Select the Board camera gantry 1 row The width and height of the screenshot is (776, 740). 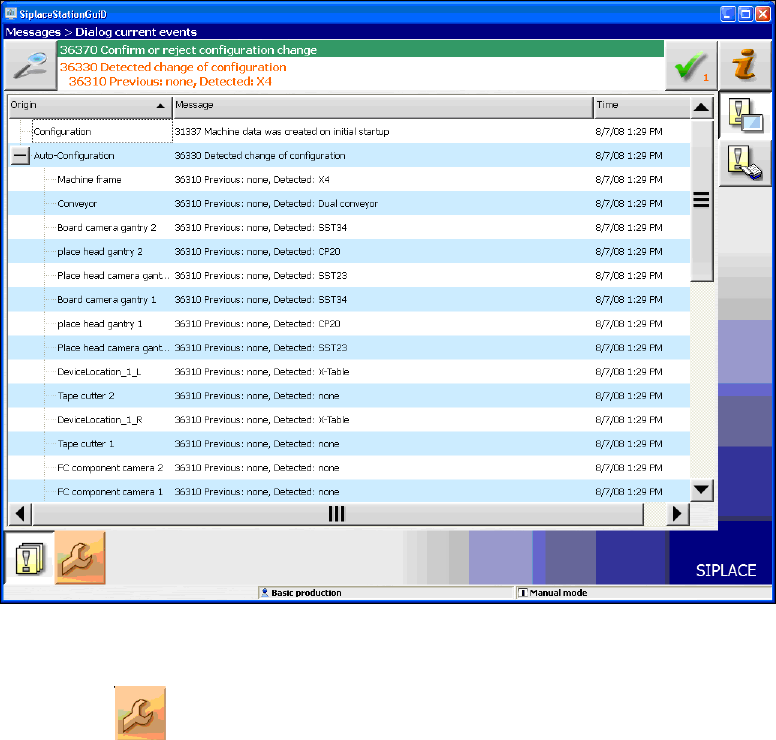point(349,299)
